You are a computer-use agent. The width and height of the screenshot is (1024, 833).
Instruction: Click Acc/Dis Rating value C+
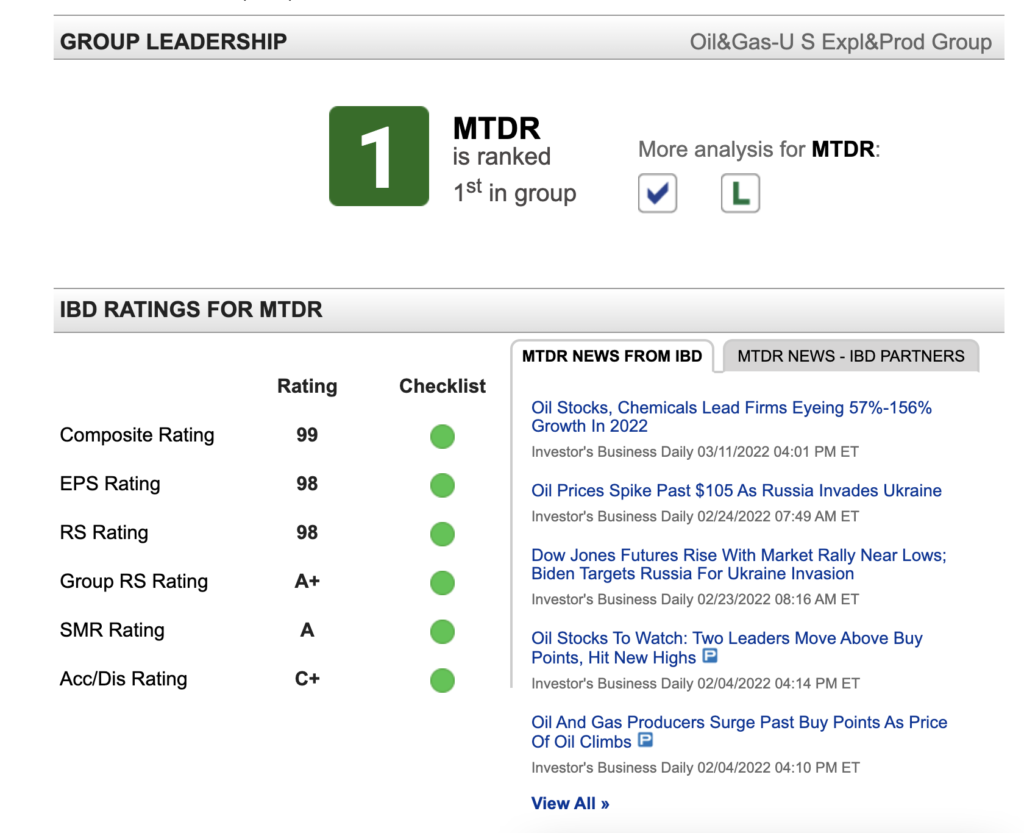(x=307, y=679)
